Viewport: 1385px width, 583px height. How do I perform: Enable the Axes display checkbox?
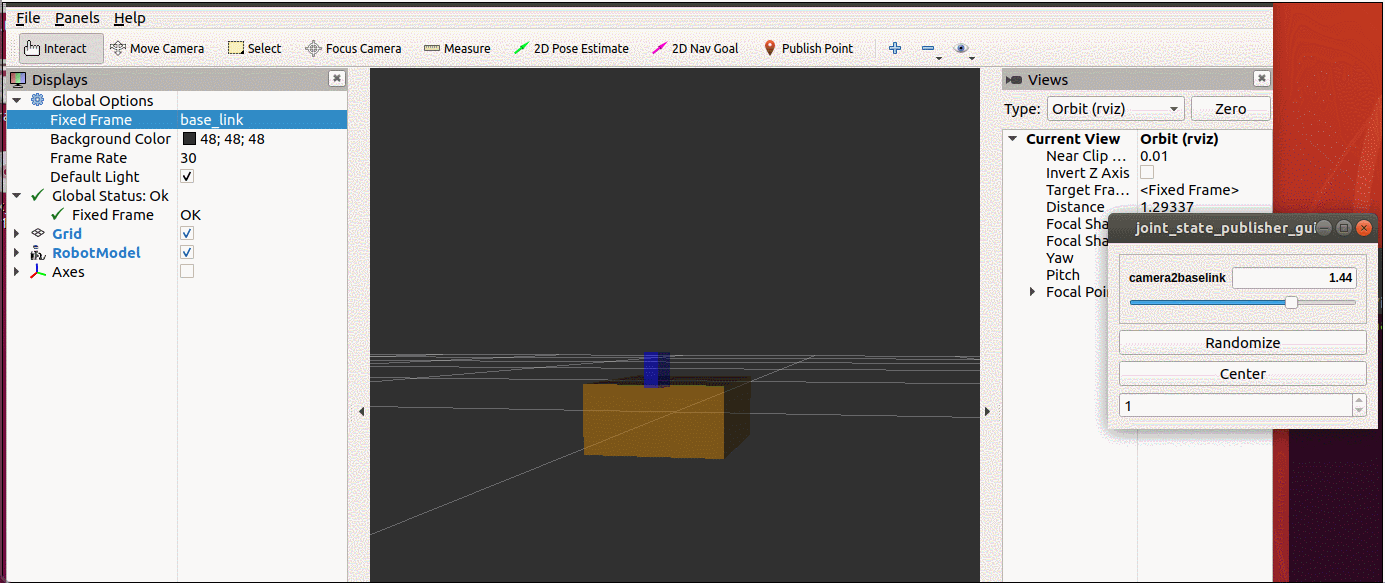tap(187, 272)
